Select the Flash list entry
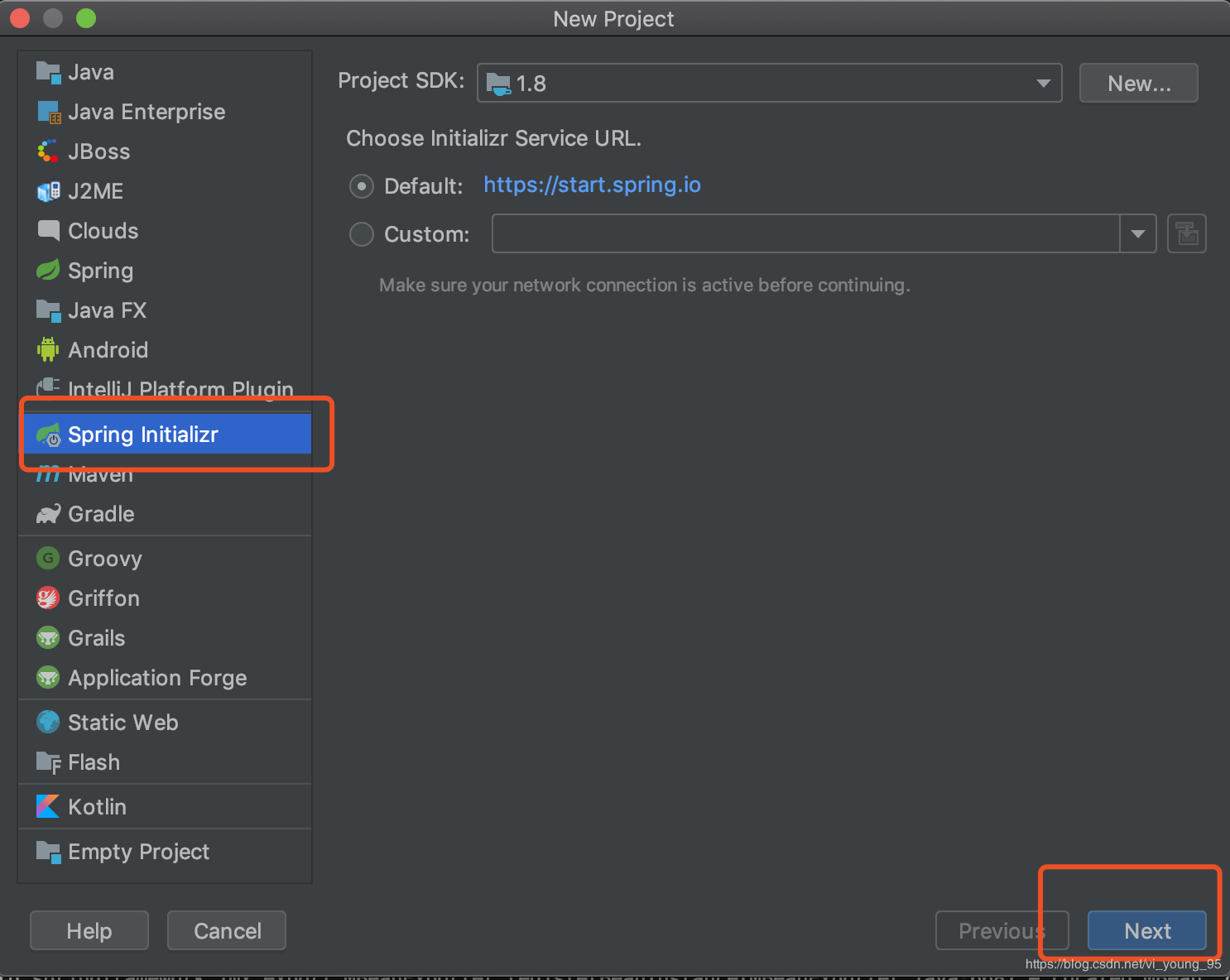 coord(166,762)
